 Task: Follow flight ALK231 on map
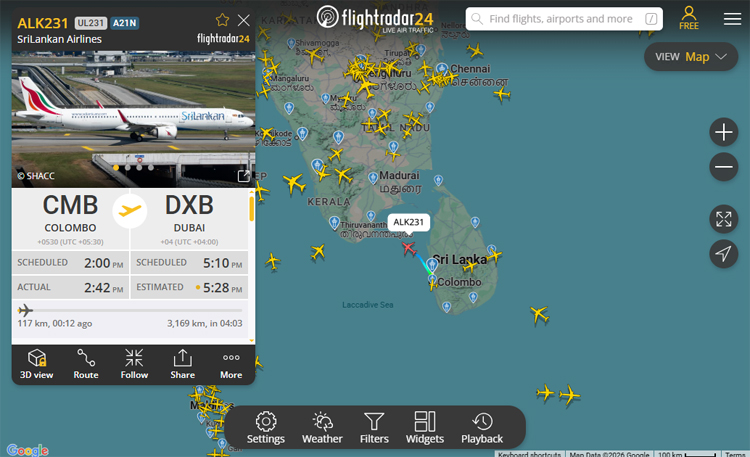click(134, 364)
